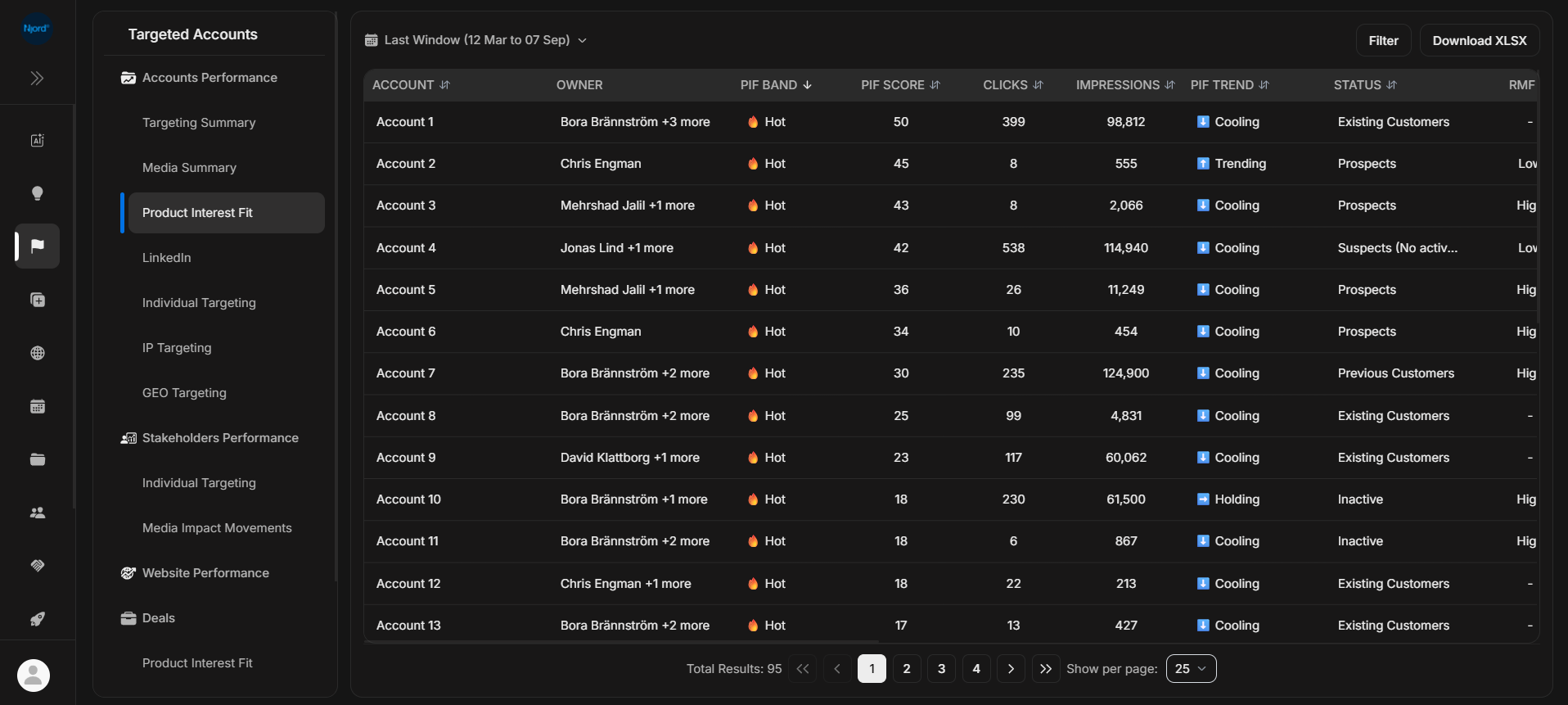Open Media Impact Movements in sidebar
The width and height of the screenshot is (1568, 705).
217,528
